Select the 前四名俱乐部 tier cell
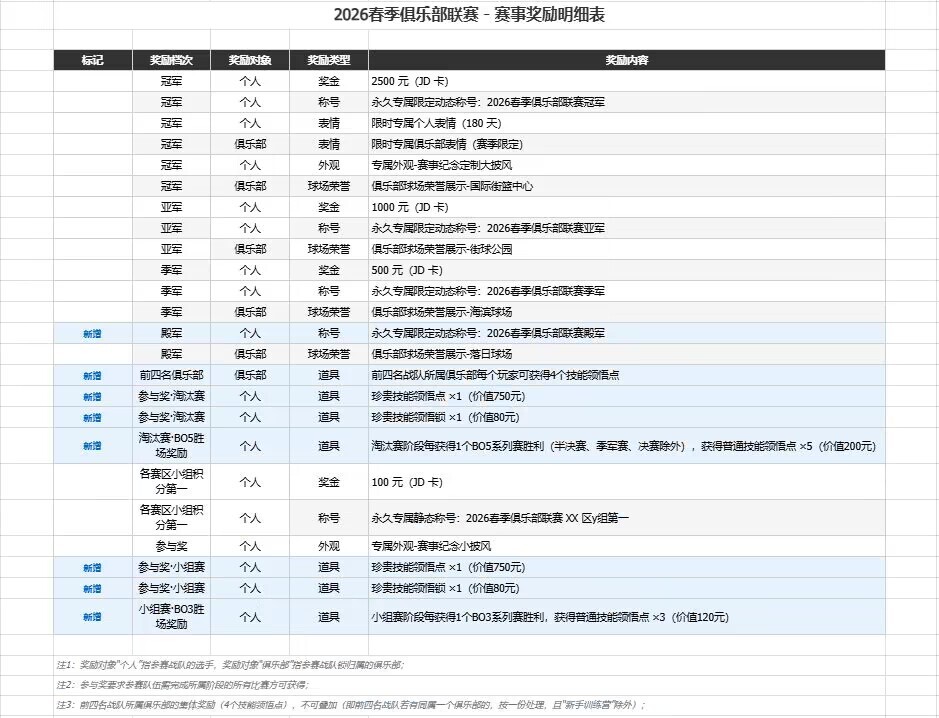 [x=171, y=375]
